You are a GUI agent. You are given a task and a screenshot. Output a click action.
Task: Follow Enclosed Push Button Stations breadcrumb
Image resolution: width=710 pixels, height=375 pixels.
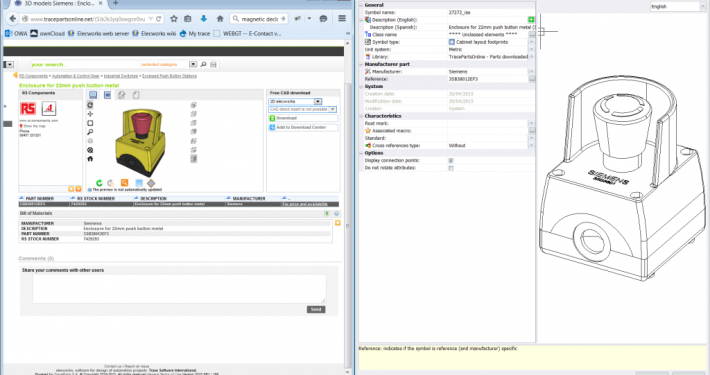pos(169,76)
